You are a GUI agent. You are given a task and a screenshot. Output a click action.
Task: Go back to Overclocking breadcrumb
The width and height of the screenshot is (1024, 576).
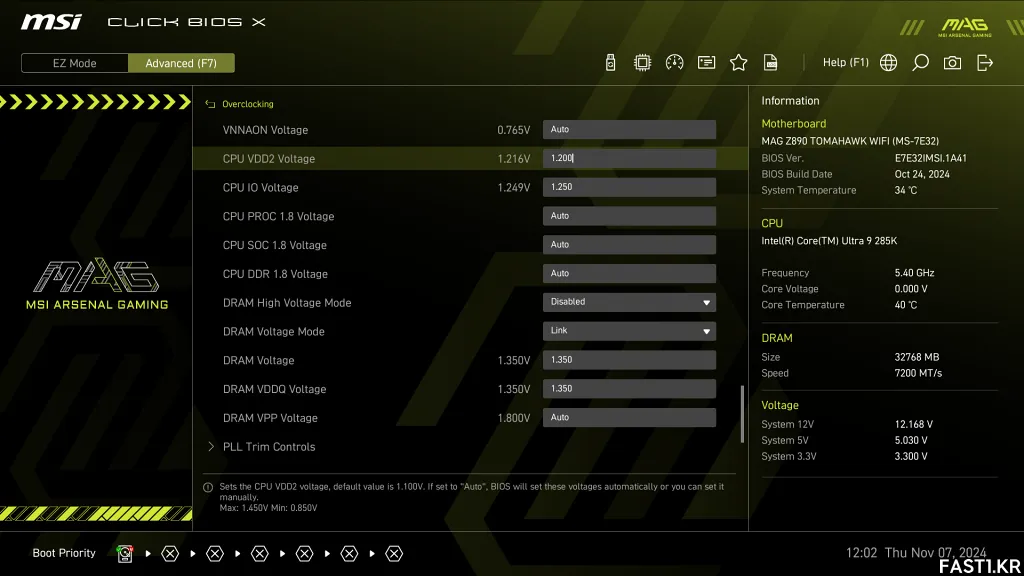(x=248, y=104)
